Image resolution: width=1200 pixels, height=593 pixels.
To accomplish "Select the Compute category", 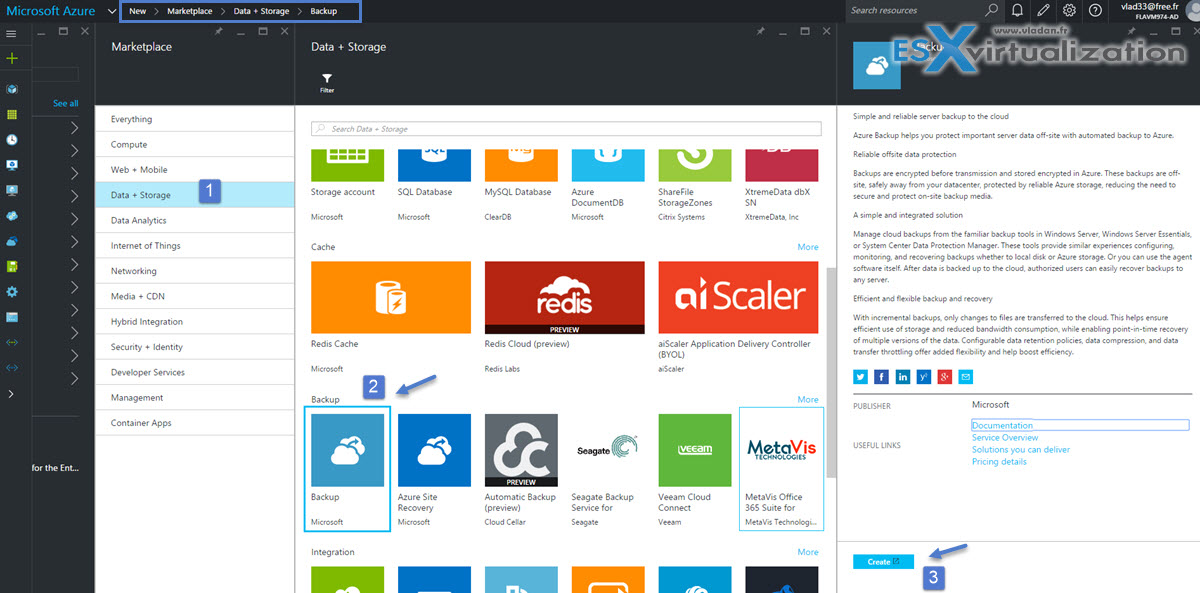I will click(195, 145).
